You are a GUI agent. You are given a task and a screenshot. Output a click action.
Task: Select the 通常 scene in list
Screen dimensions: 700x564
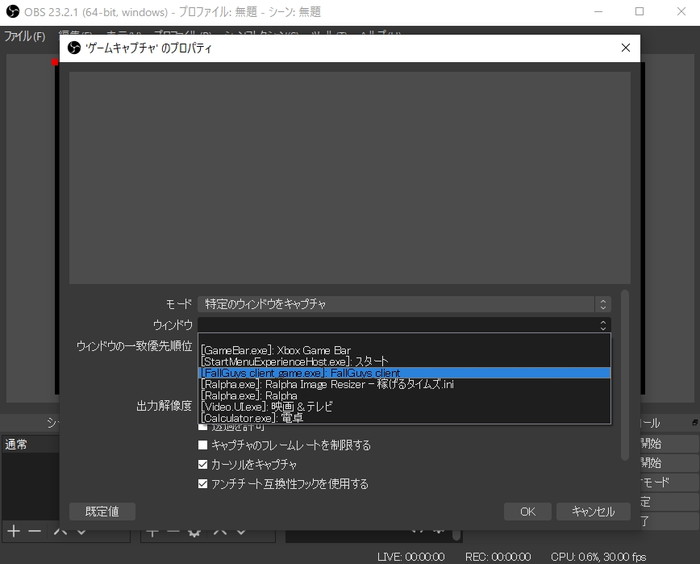point(30,444)
